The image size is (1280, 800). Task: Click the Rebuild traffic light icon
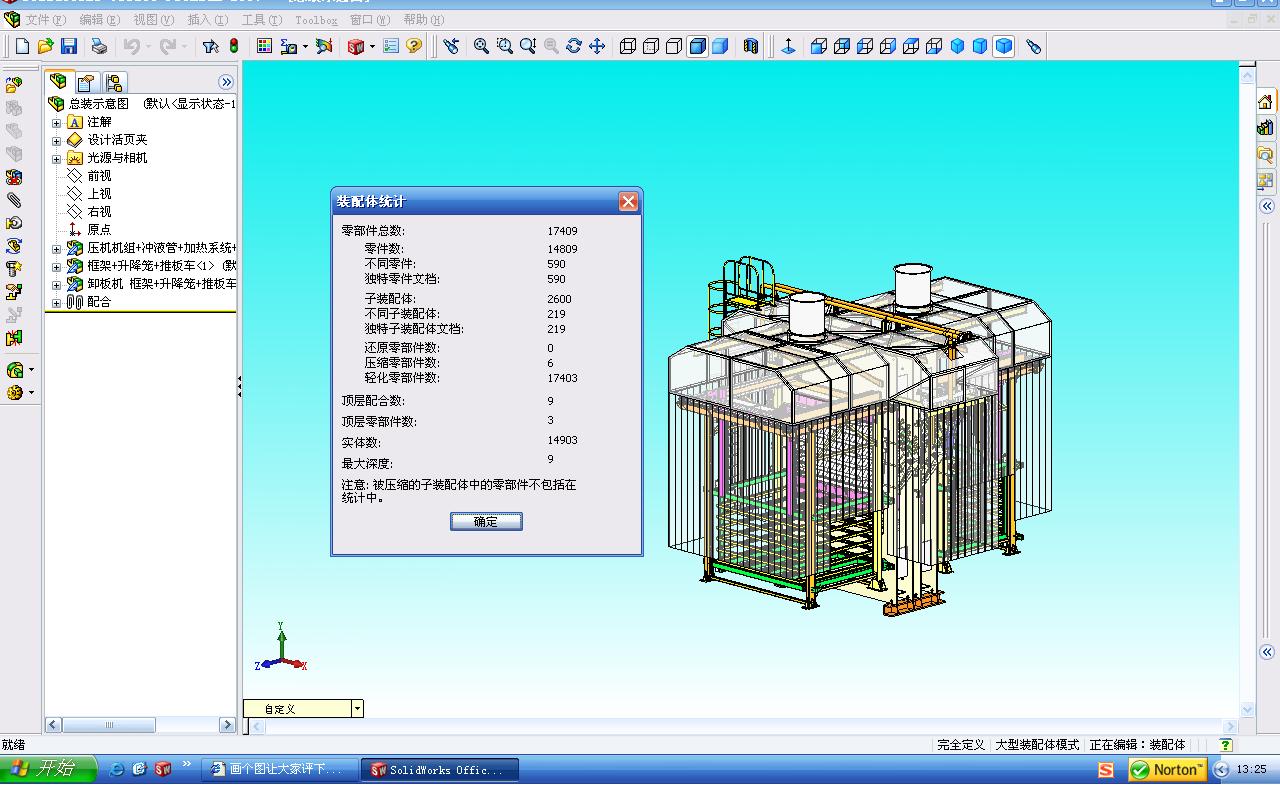click(234, 46)
